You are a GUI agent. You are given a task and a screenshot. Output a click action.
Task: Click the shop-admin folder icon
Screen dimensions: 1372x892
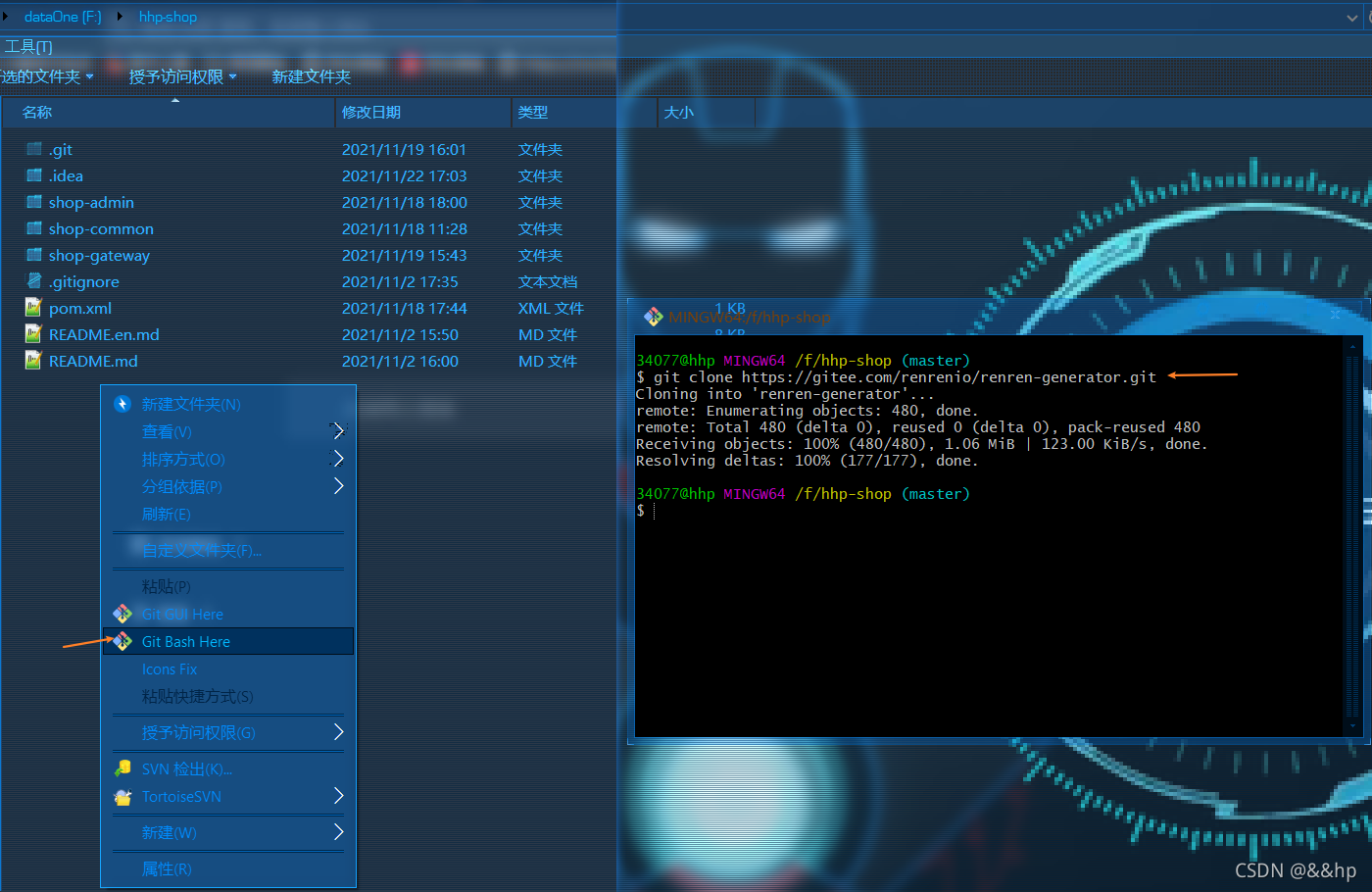click(x=34, y=202)
